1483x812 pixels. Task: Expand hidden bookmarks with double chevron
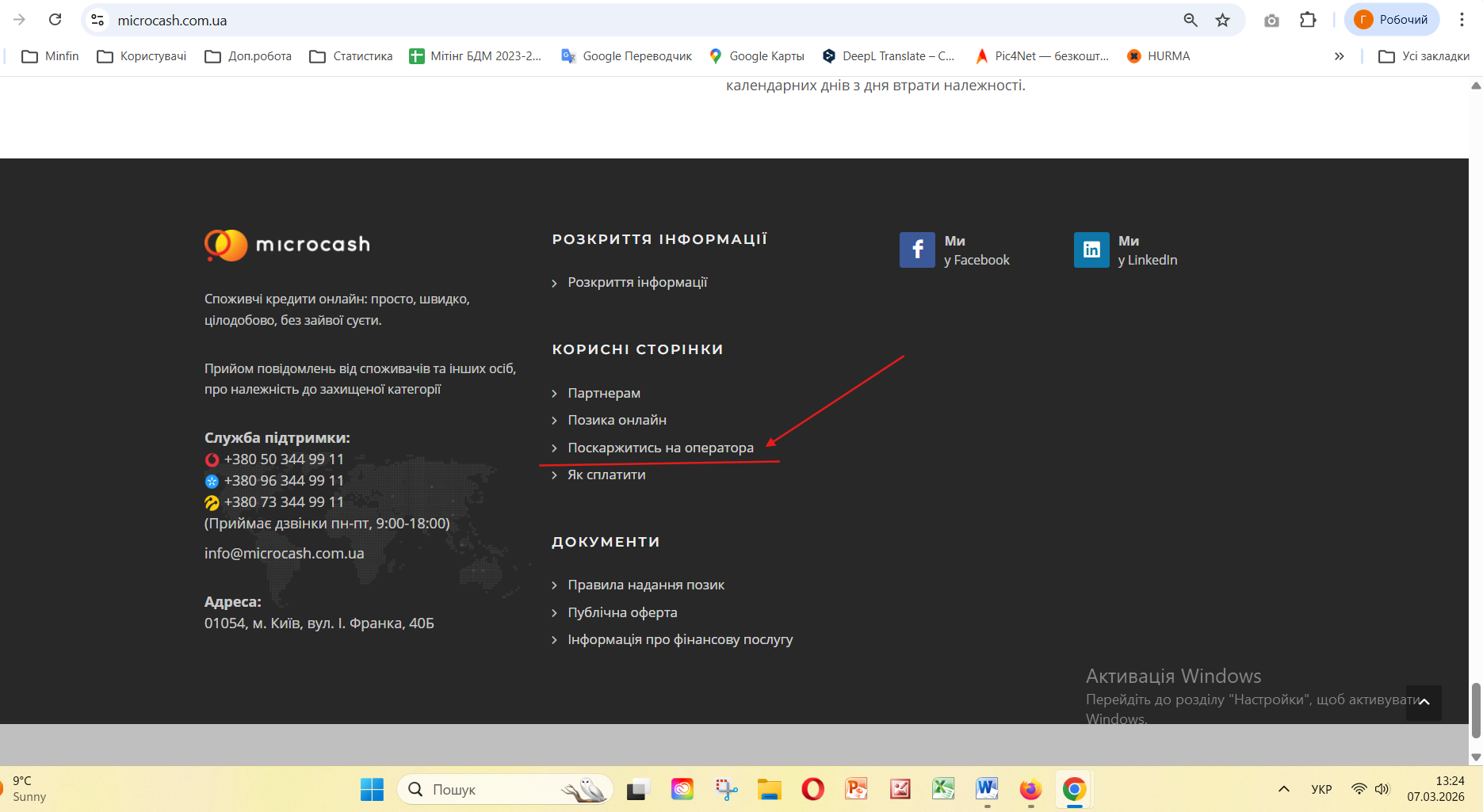pos(1339,56)
